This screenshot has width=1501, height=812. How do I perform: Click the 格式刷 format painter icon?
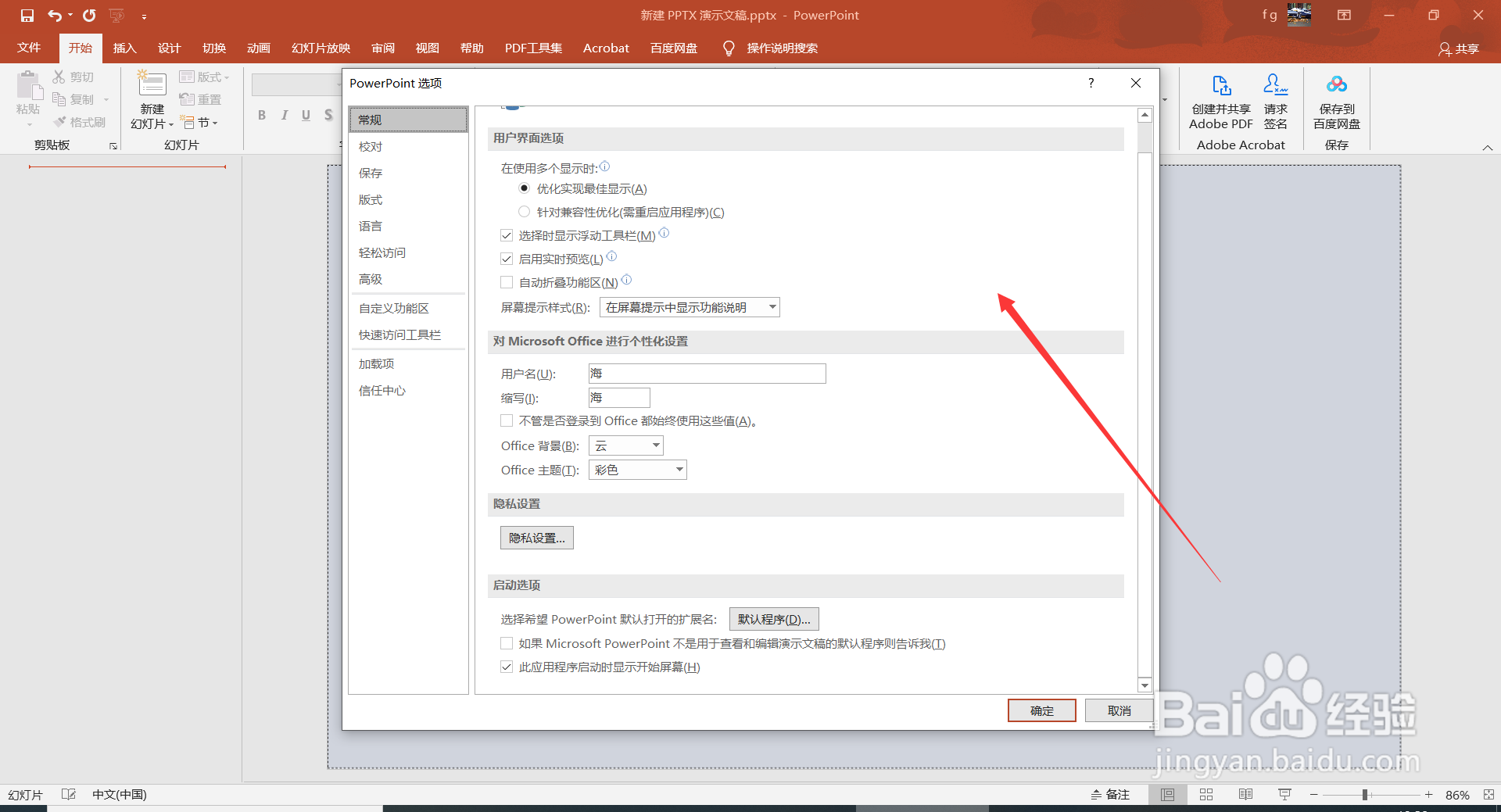pyautogui.click(x=79, y=121)
